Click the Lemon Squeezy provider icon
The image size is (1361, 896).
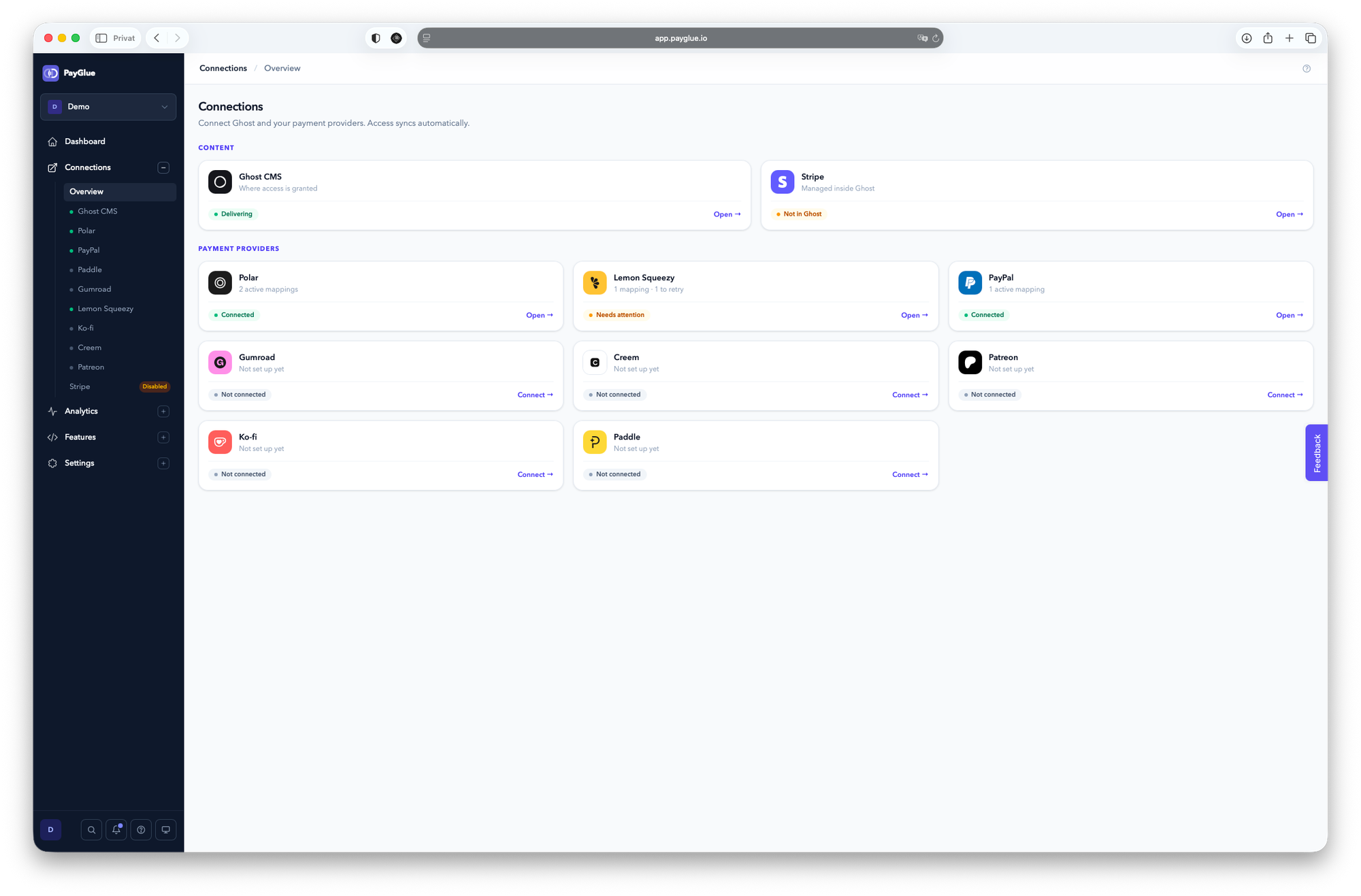coord(595,283)
